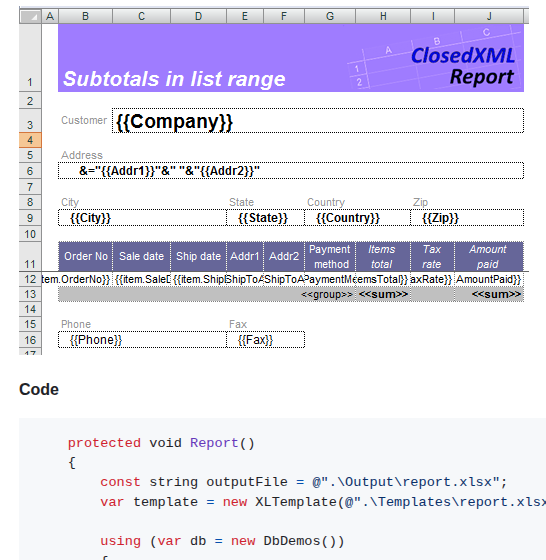
Task: Select the {{City}} cell
Action: tap(142, 218)
